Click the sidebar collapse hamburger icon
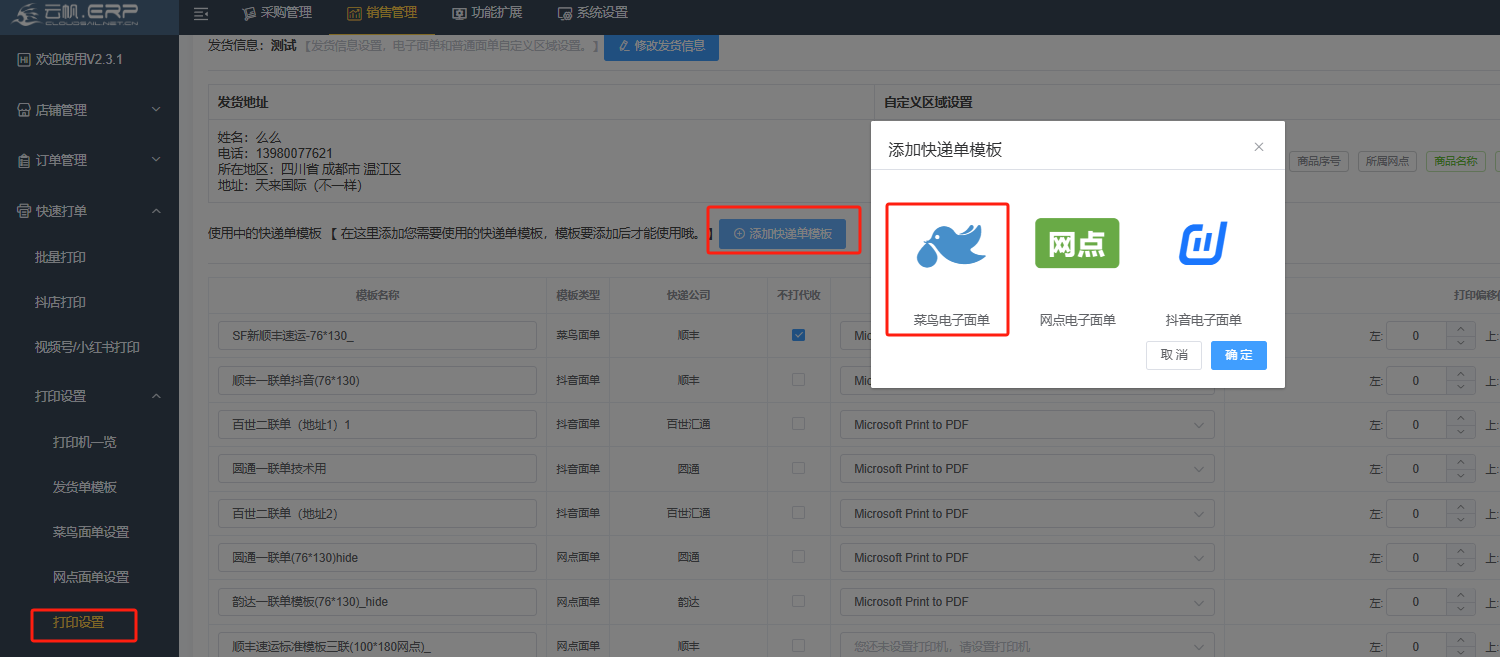Screen dimensions: 1500x657 pos(201,13)
